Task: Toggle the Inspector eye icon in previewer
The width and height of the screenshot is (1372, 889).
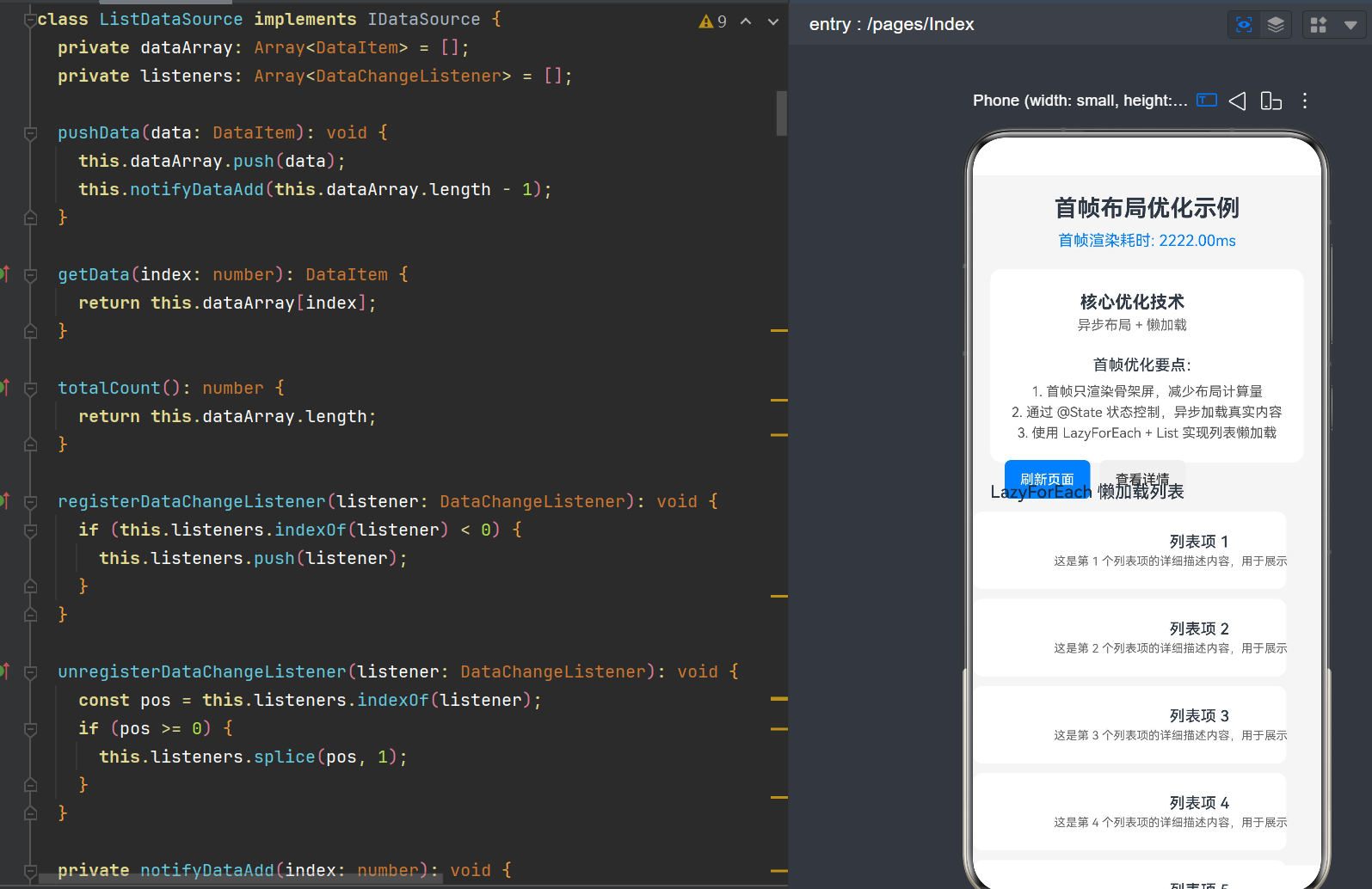Action: [x=1243, y=25]
